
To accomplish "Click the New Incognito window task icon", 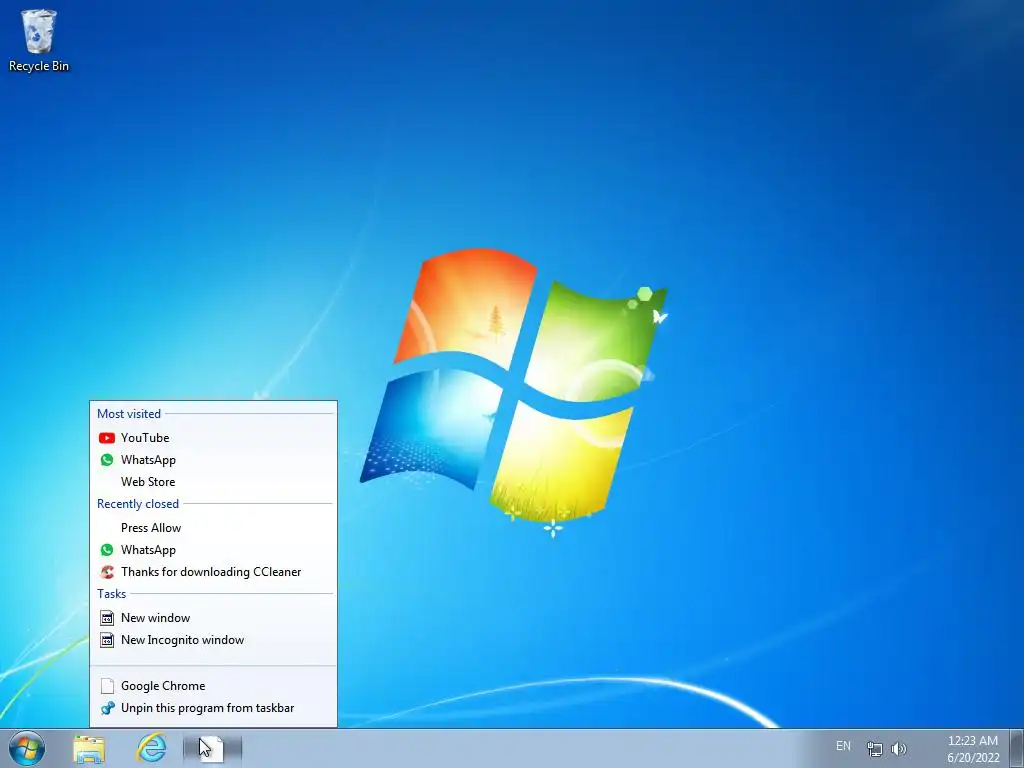I will (x=107, y=640).
